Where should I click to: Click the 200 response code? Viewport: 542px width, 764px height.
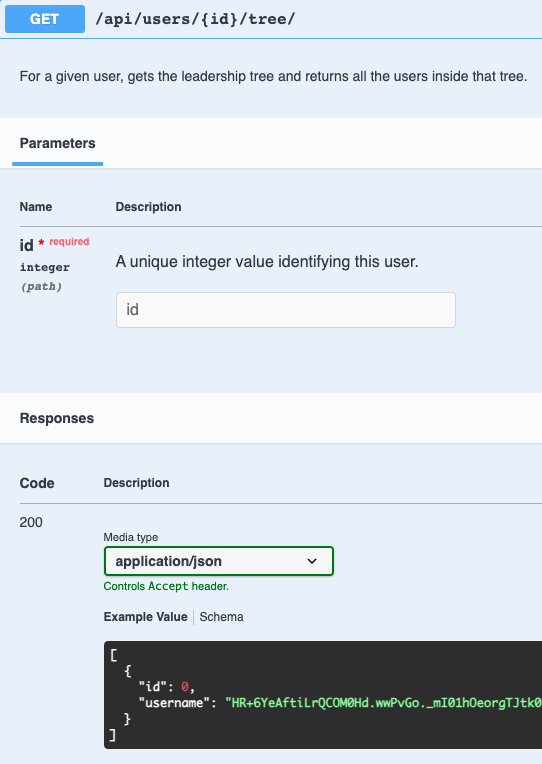click(31, 522)
